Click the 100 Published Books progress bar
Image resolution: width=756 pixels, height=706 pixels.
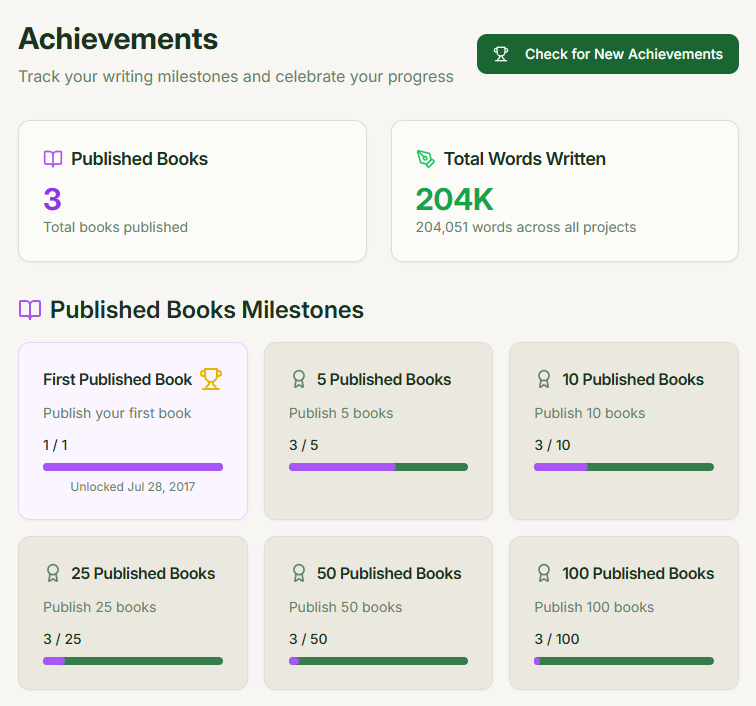point(624,661)
